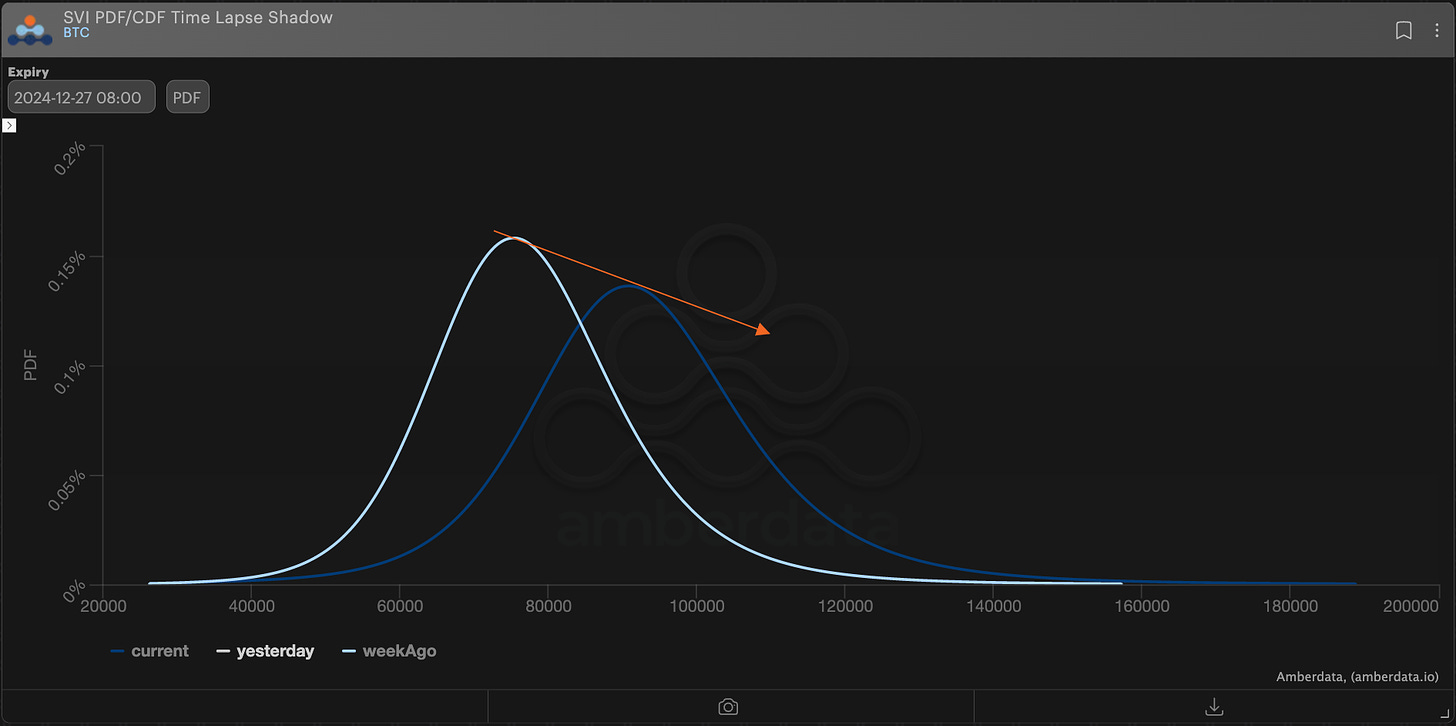Click the 60000 x-axis tick label
This screenshot has height=726, width=1456.
pos(399,606)
